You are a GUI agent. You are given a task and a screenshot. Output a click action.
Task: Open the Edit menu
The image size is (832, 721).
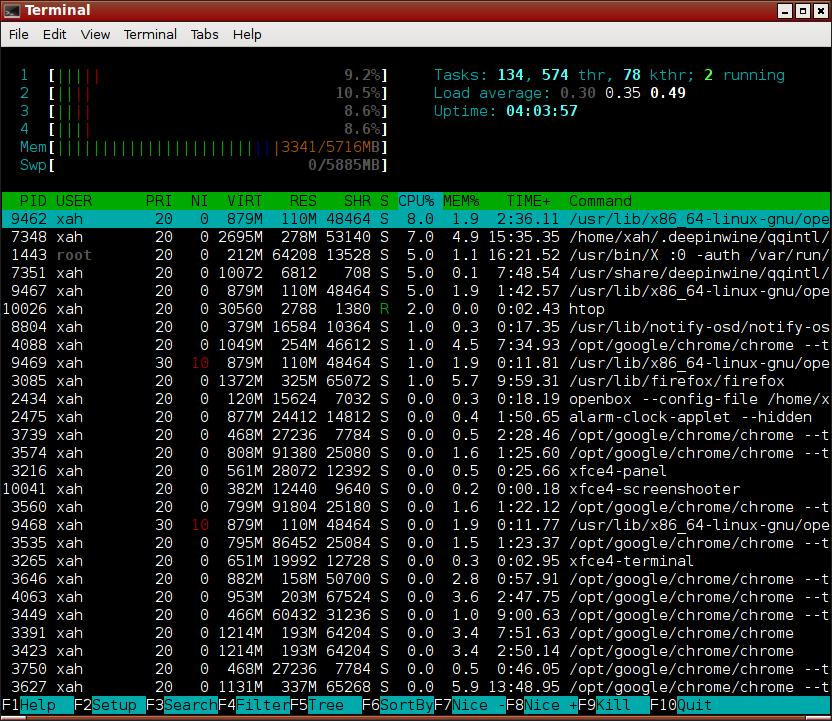pos(54,34)
